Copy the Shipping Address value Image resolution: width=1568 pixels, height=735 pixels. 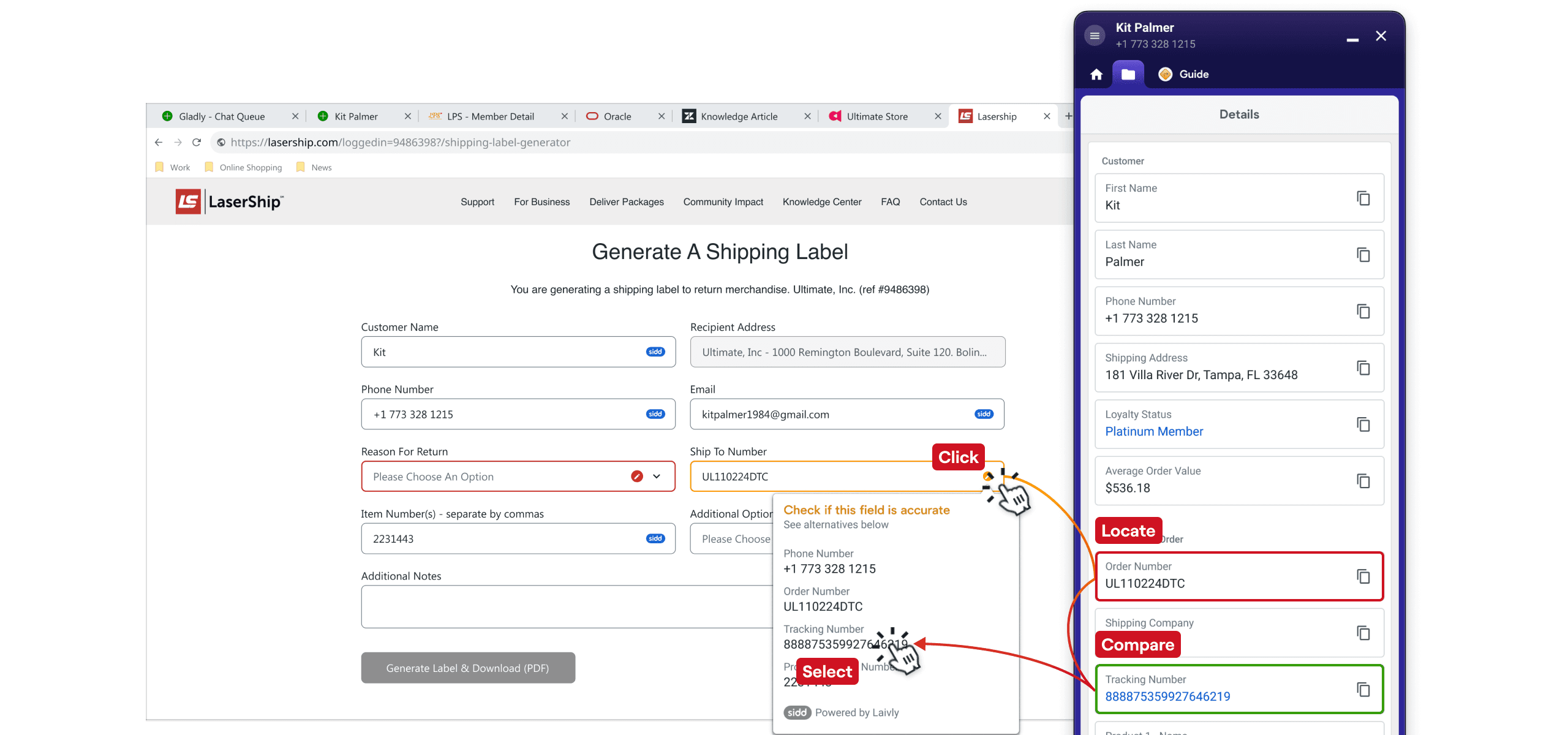(x=1363, y=367)
